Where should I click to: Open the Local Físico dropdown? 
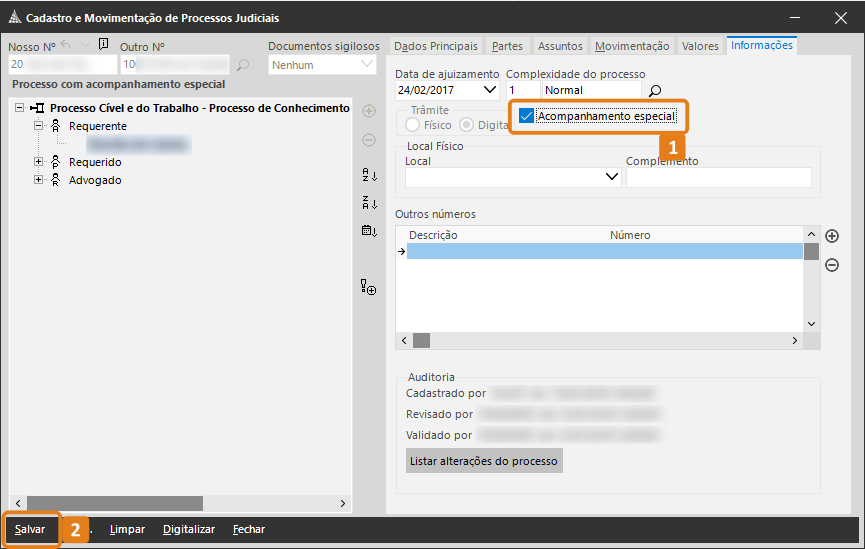point(613,177)
